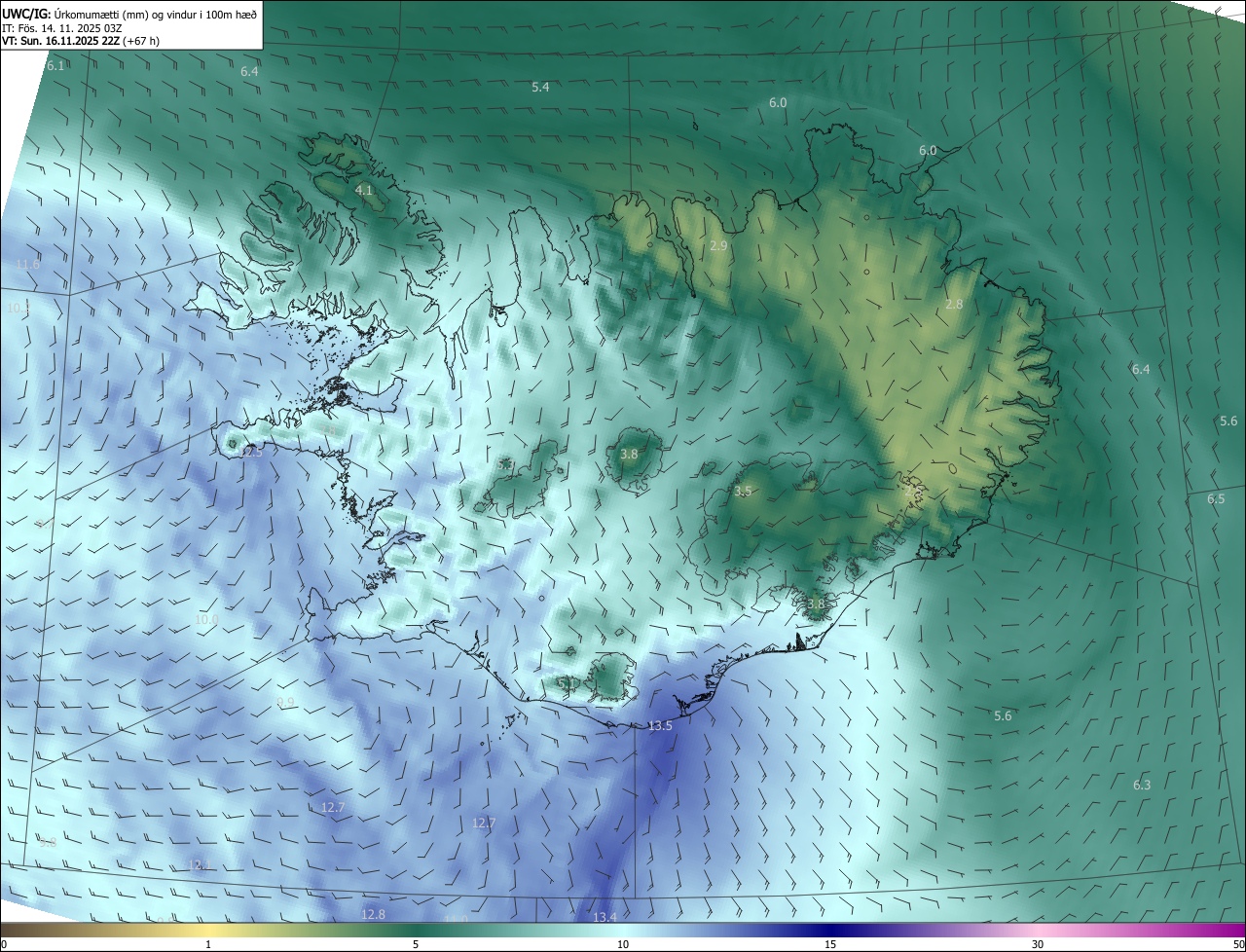Click the UWC/IG Úrkomumætti map title text
Image resolution: width=1246 pixels, height=952 pixels.
[129, 14]
